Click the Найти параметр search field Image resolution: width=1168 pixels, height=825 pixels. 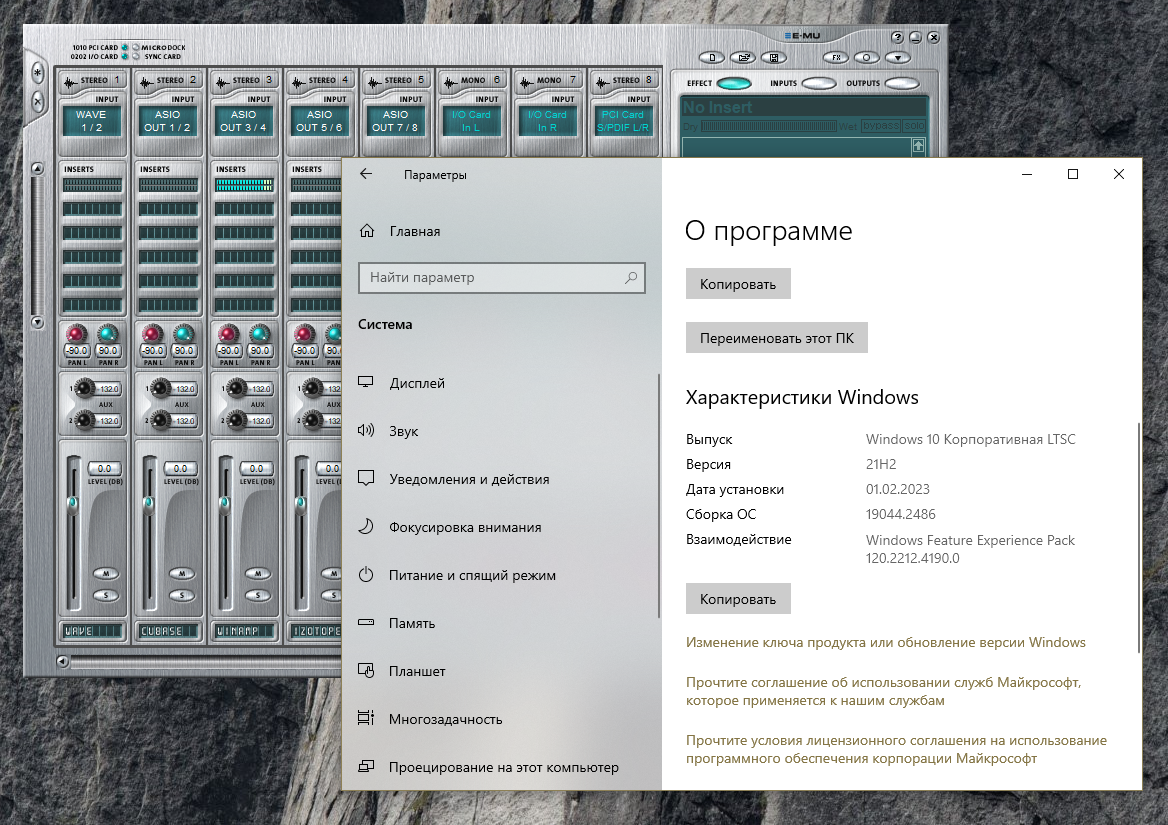[x=501, y=278]
